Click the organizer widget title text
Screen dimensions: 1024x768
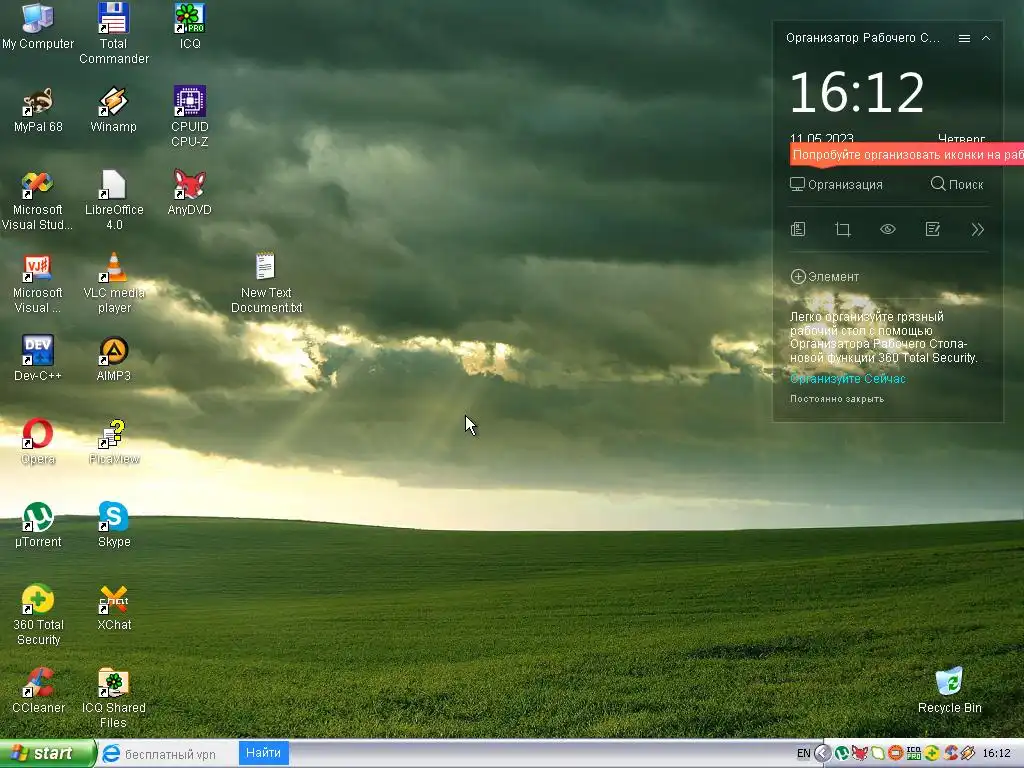[x=863, y=39]
